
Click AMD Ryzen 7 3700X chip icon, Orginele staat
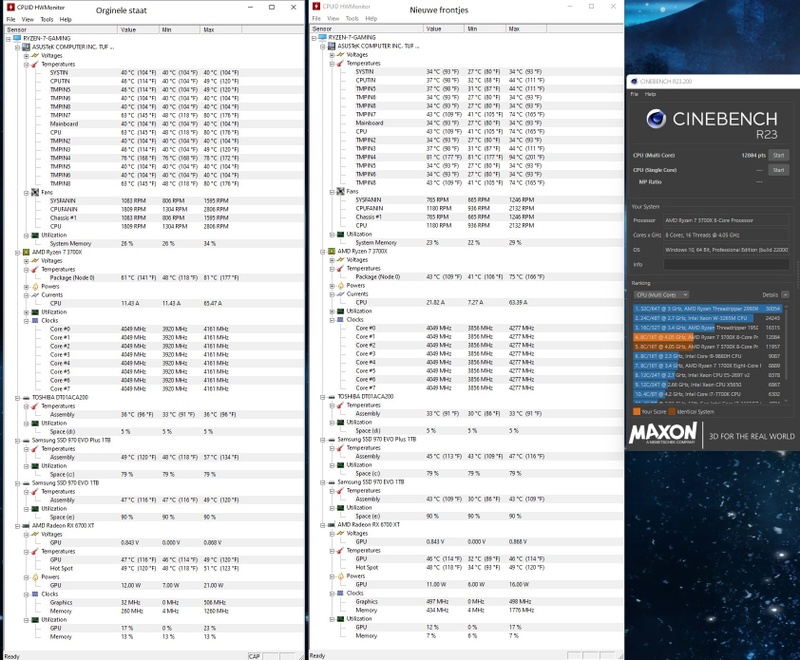pos(26,252)
